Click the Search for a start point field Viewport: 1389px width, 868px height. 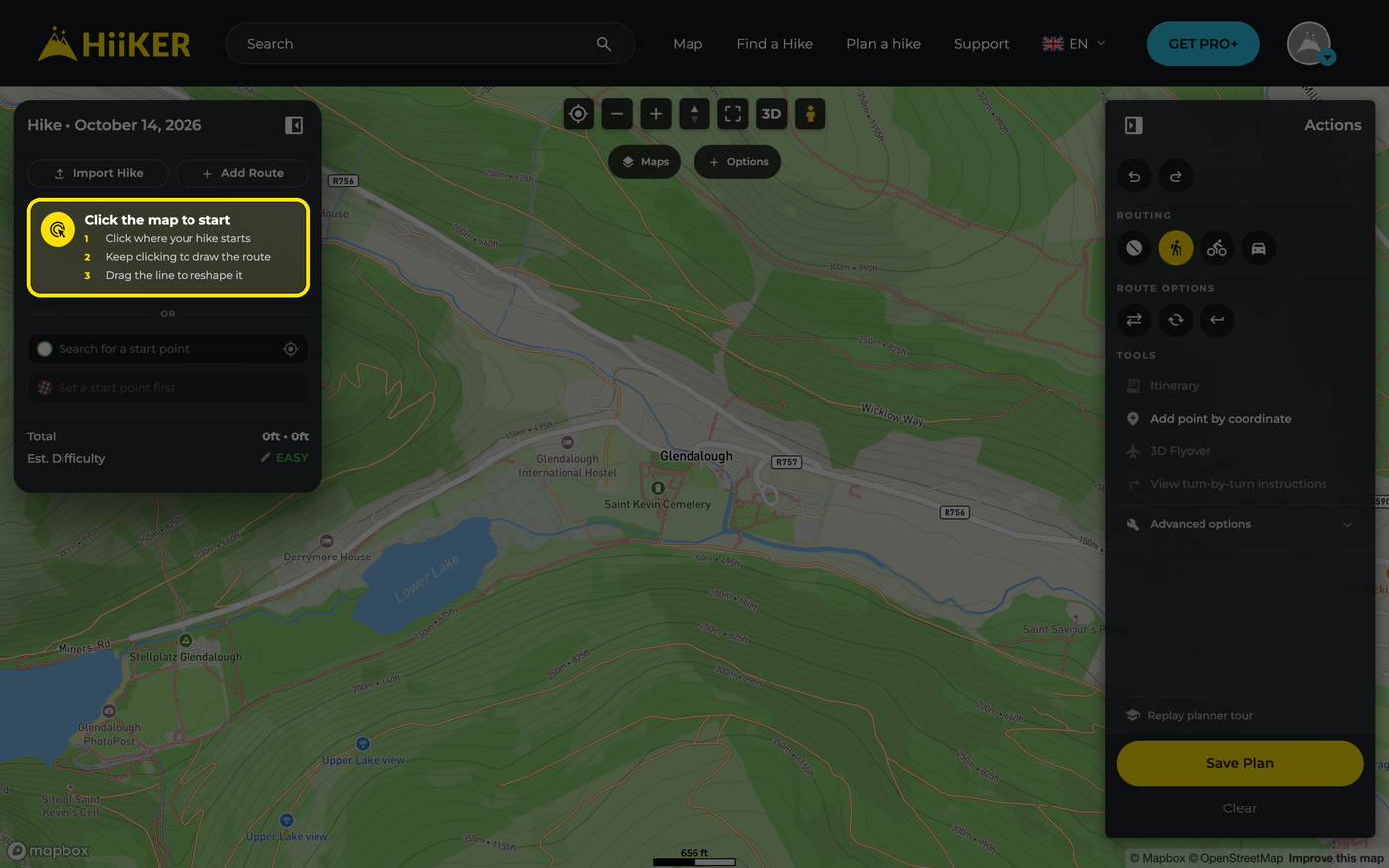click(167, 349)
